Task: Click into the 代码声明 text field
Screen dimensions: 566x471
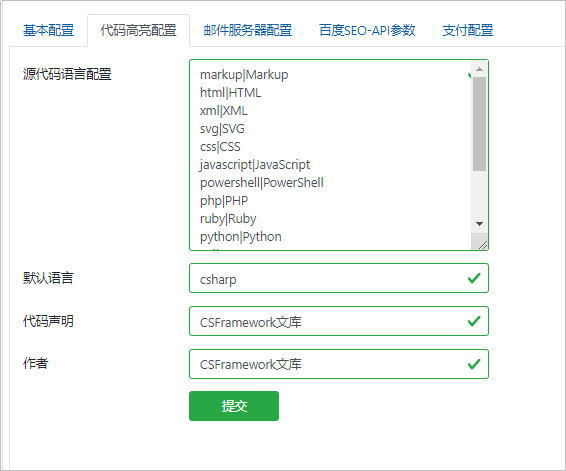Action: 339,321
